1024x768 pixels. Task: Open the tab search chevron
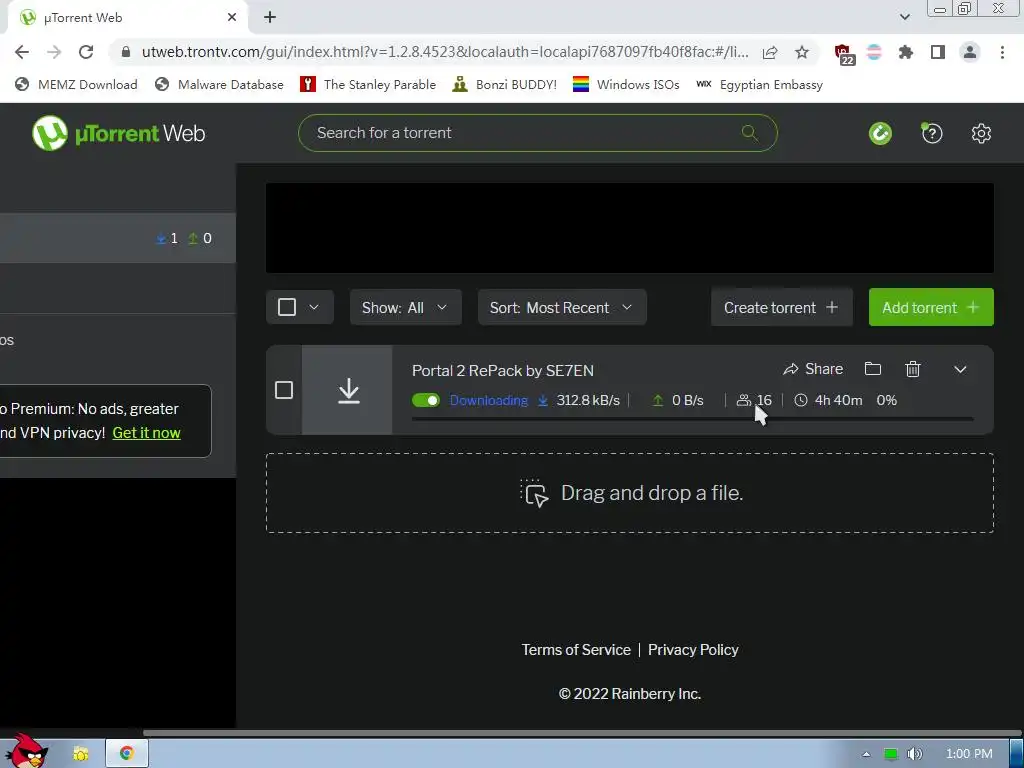904,18
